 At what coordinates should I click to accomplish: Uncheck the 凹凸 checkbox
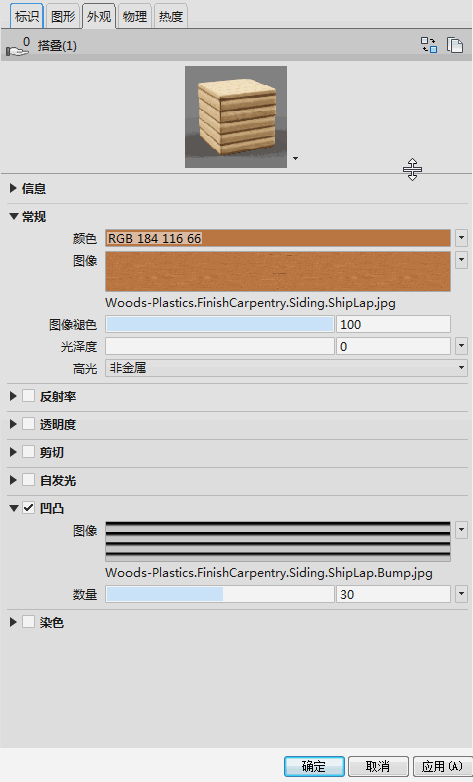(28, 508)
